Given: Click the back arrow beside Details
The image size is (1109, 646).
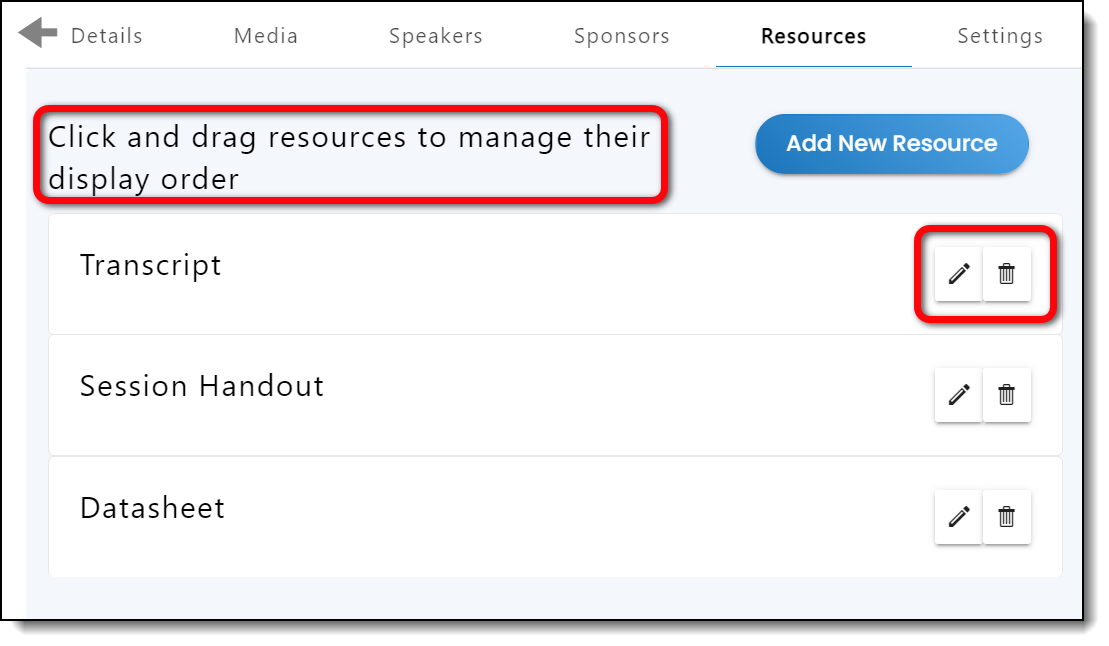Looking at the screenshot, I should point(38,33).
